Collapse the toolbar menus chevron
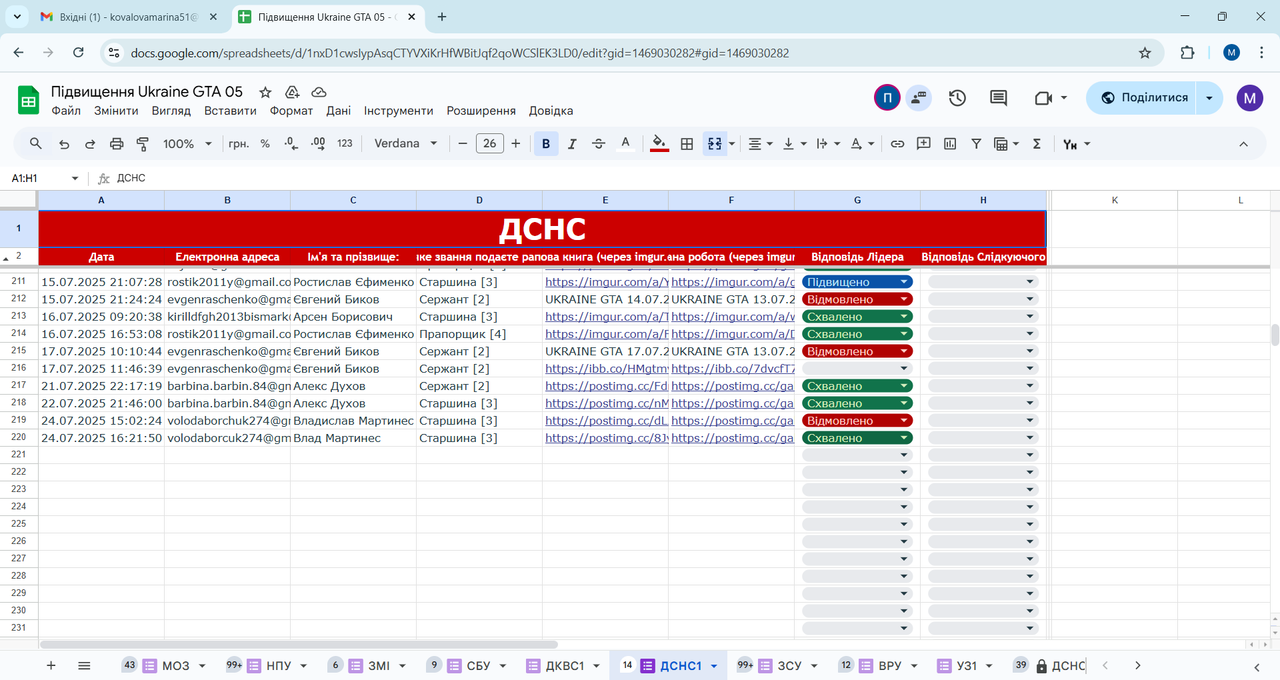Screen dimensions: 1280x680 (x=1244, y=144)
